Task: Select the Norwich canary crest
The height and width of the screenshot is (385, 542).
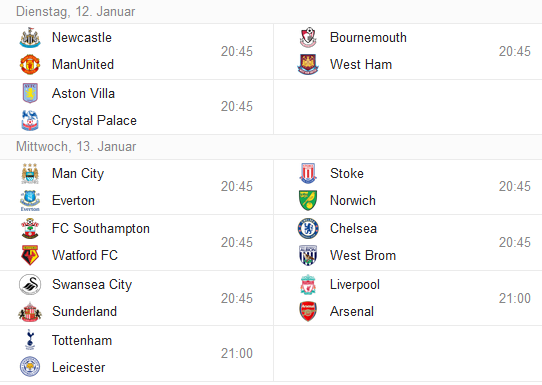Action: (308, 200)
